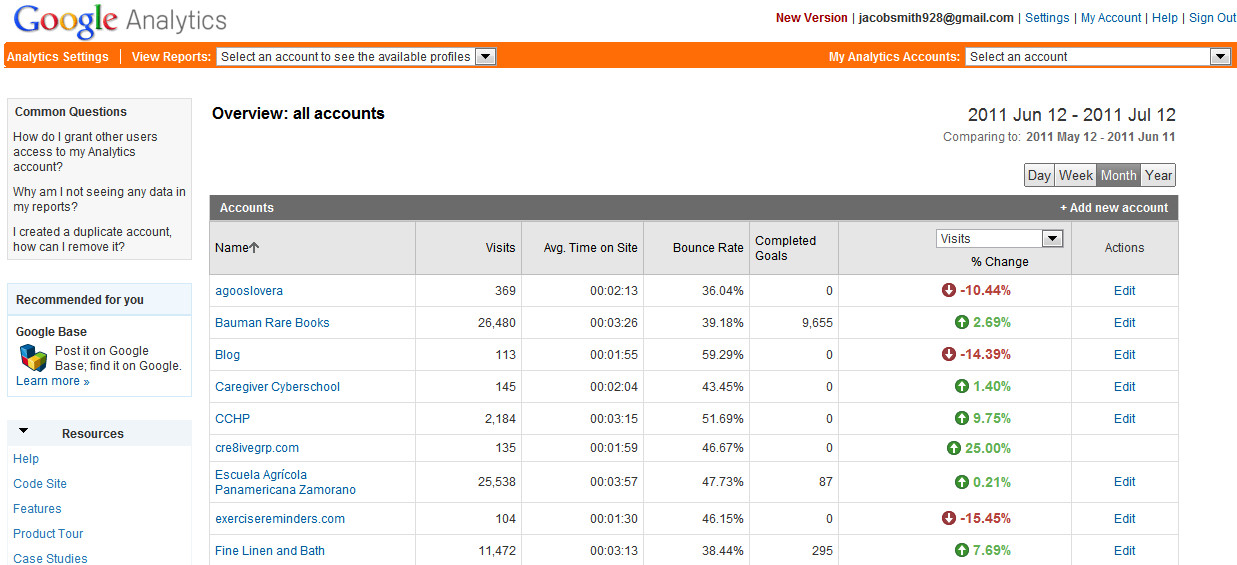Viewport: 1237px width, 565px height.
Task: Open the Caregiver Cyberschool account
Action: (x=277, y=387)
